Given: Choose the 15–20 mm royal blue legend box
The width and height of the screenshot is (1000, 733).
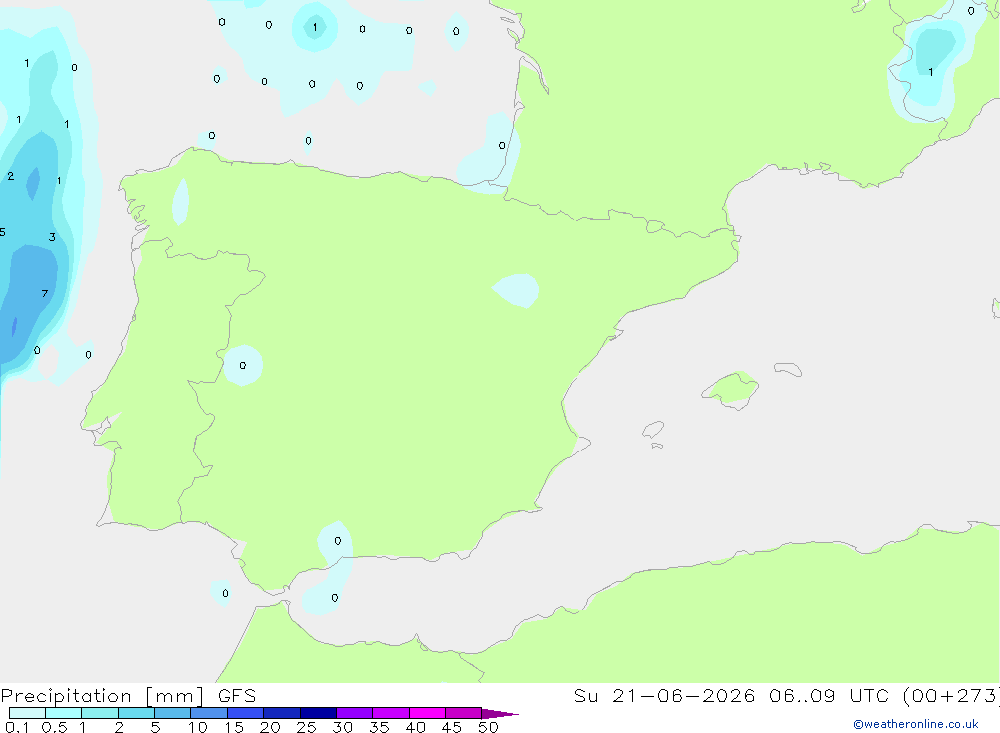Looking at the screenshot, I should click(x=246, y=713).
